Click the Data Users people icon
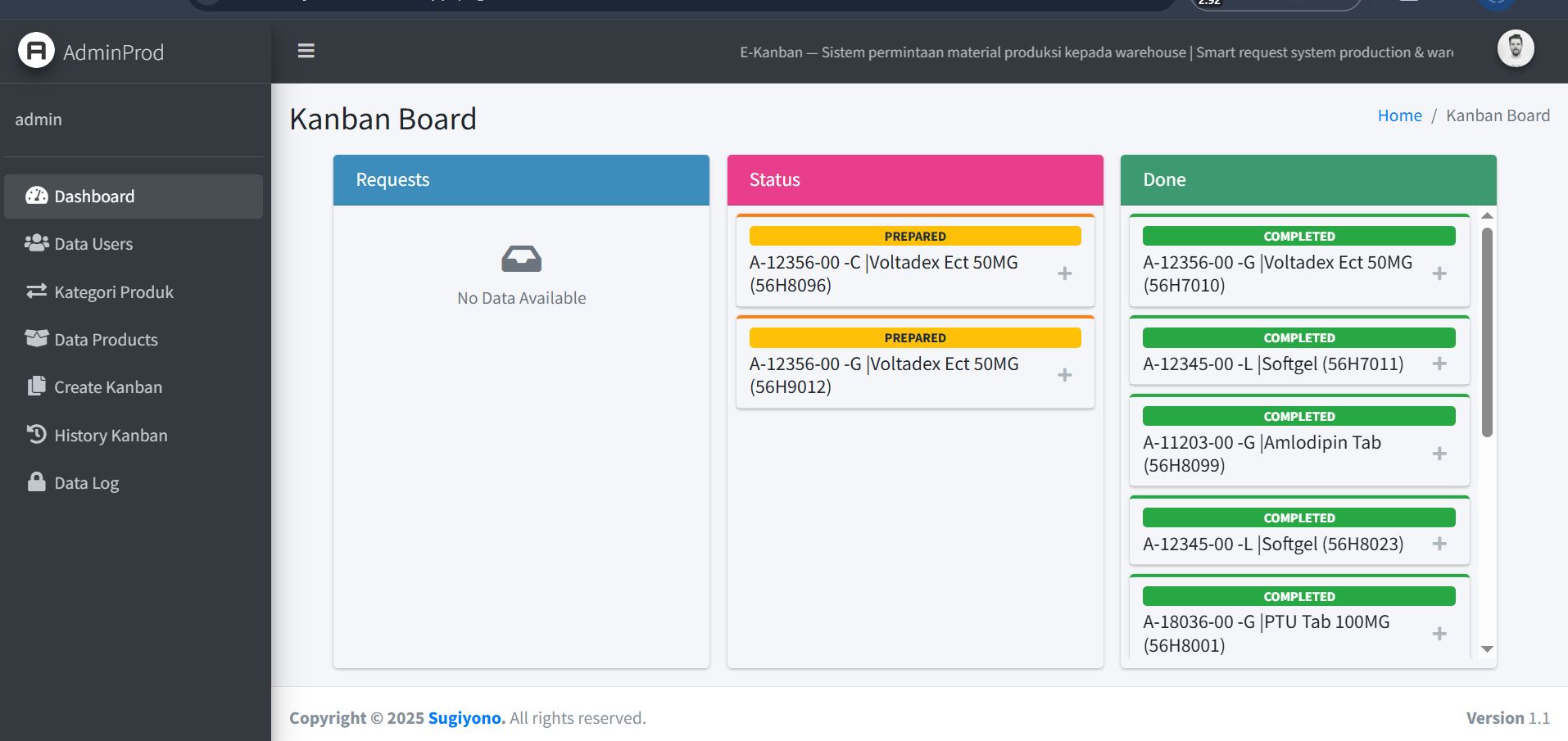The height and width of the screenshot is (741, 1568). point(36,243)
